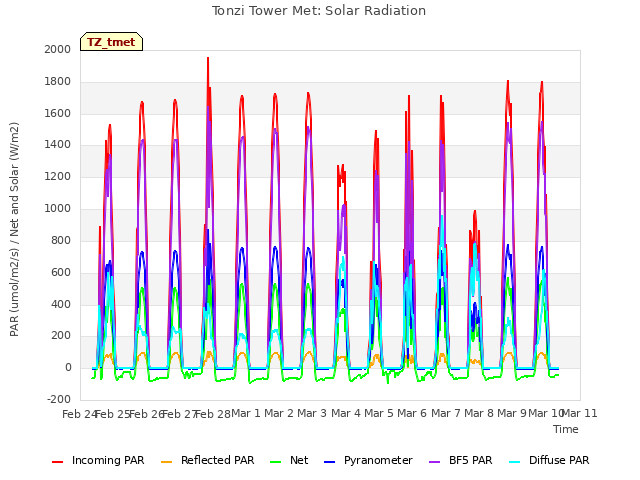
Task: Click the x-axis label Mar 11
Action: pyautogui.click(x=580, y=413)
